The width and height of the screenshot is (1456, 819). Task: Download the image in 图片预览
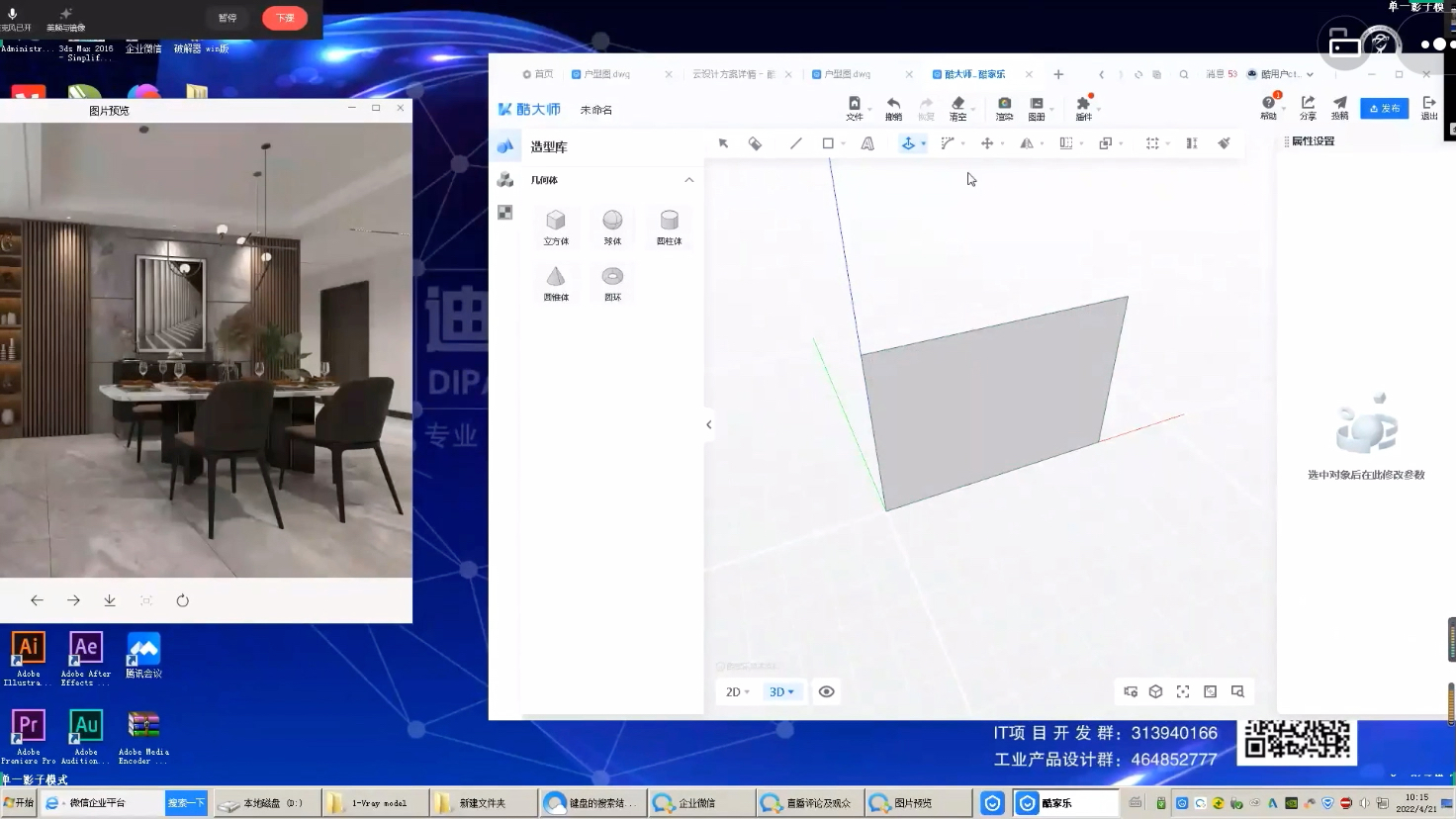tap(110, 600)
